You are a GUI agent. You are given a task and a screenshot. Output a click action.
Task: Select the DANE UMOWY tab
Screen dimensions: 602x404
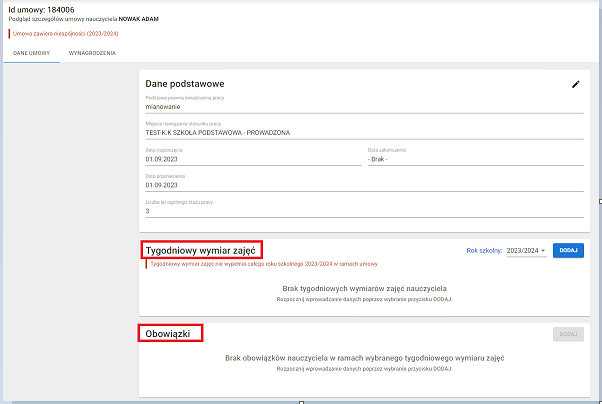click(x=32, y=50)
